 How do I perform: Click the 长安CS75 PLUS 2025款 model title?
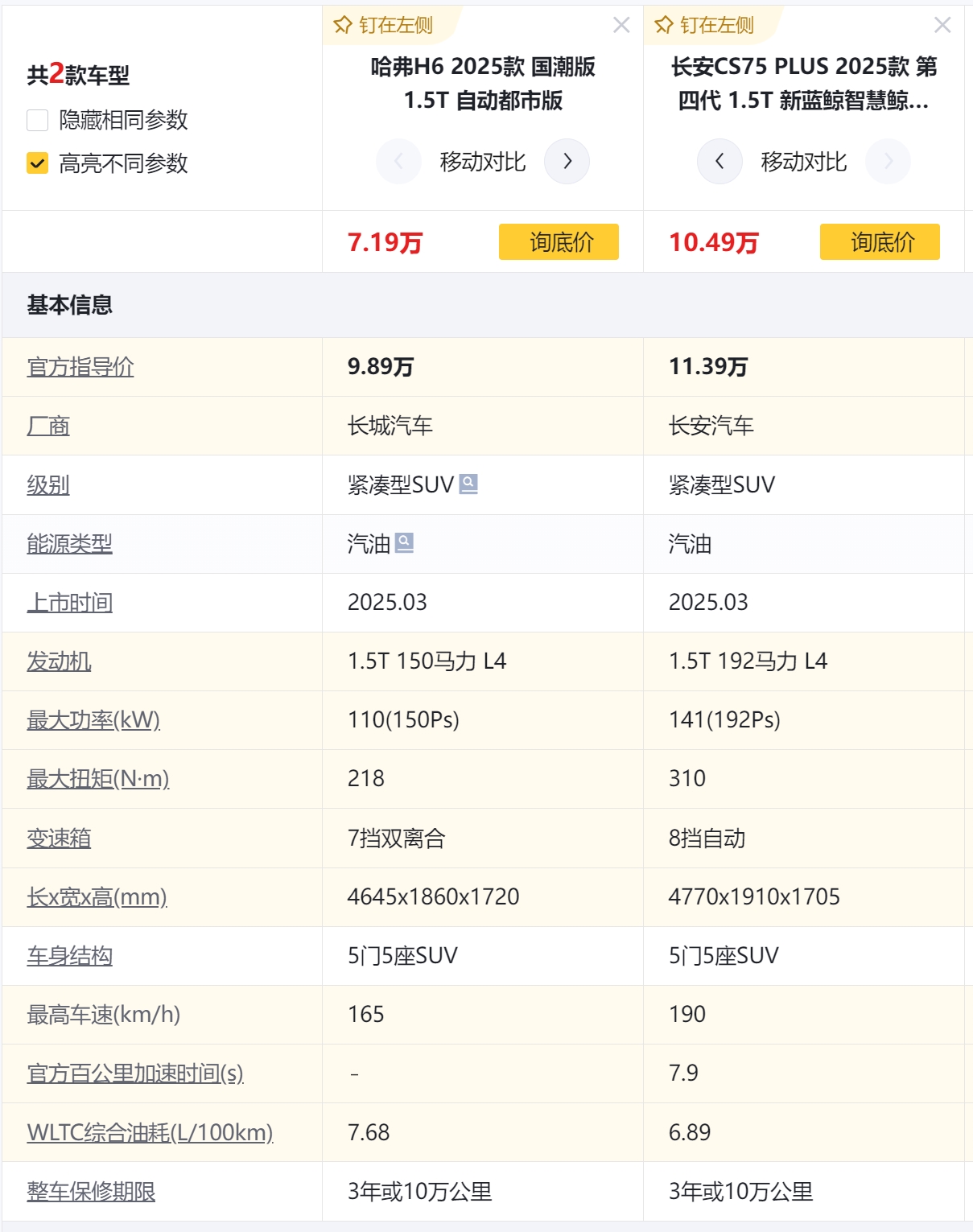[804, 83]
